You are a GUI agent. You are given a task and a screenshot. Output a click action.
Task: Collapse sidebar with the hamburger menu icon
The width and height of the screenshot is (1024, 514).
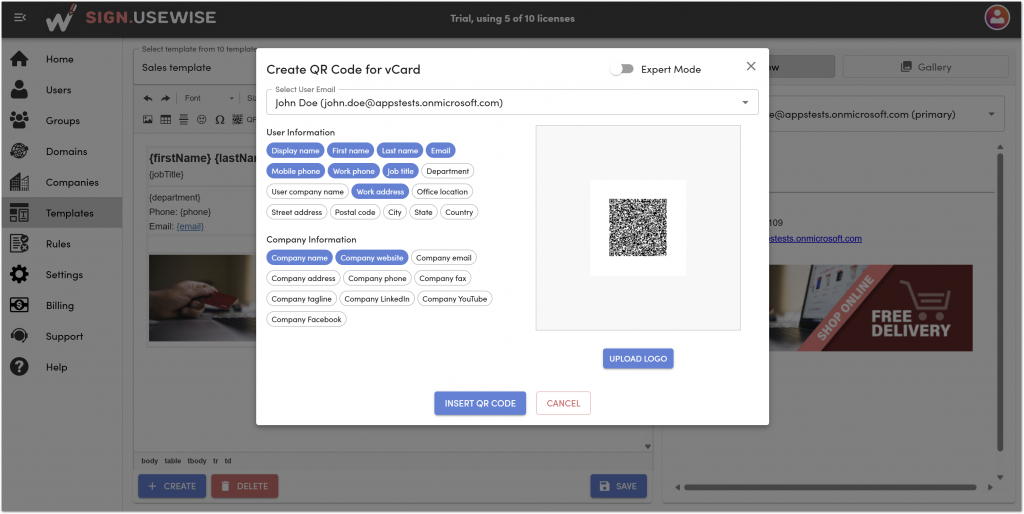point(20,18)
